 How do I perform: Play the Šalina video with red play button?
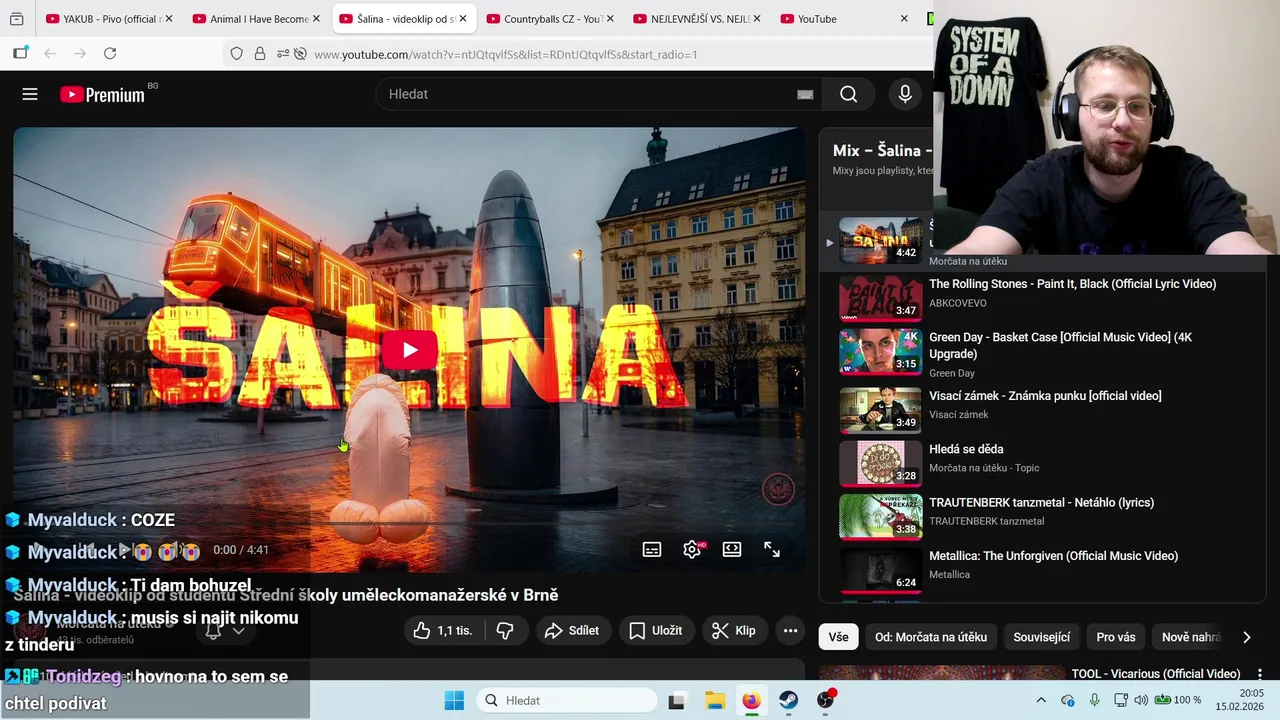click(409, 350)
